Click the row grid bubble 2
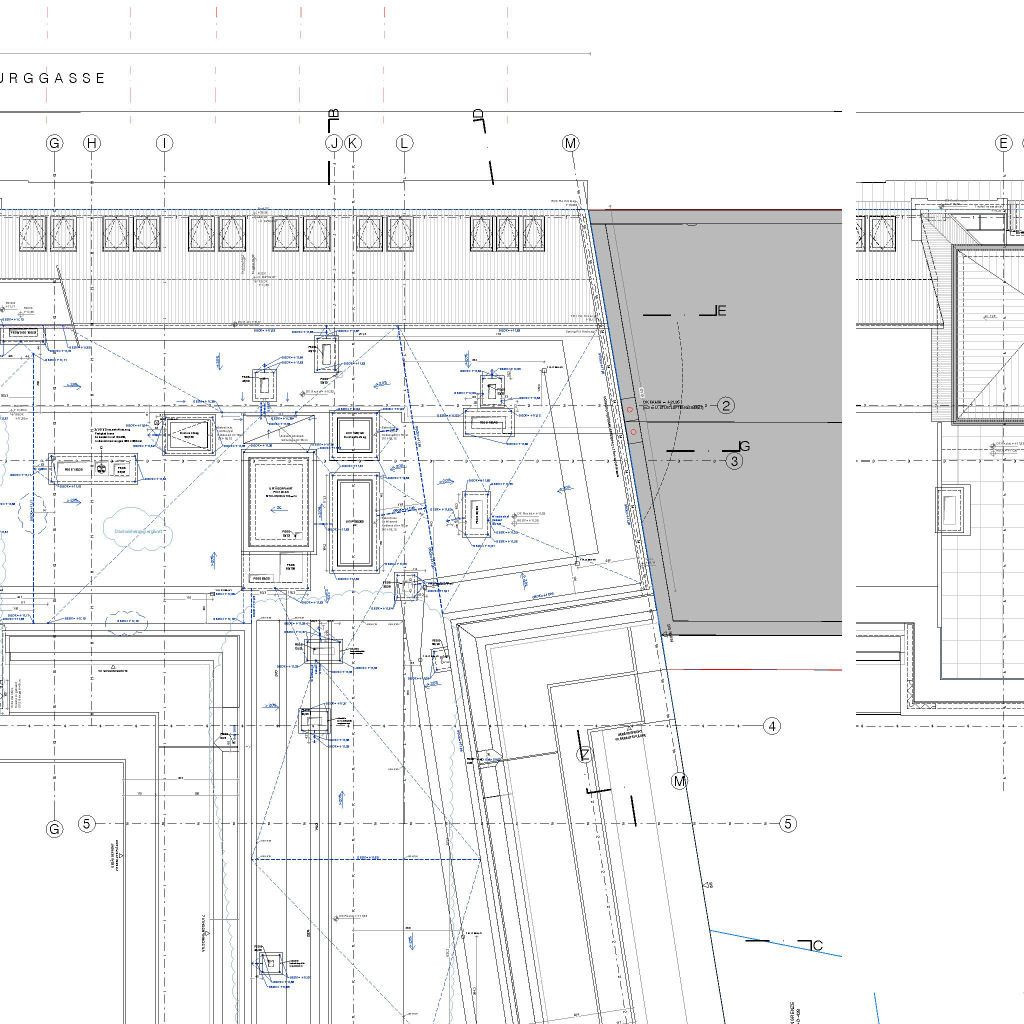Image resolution: width=1024 pixels, height=1024 pixels. click(x=726, y=405)
